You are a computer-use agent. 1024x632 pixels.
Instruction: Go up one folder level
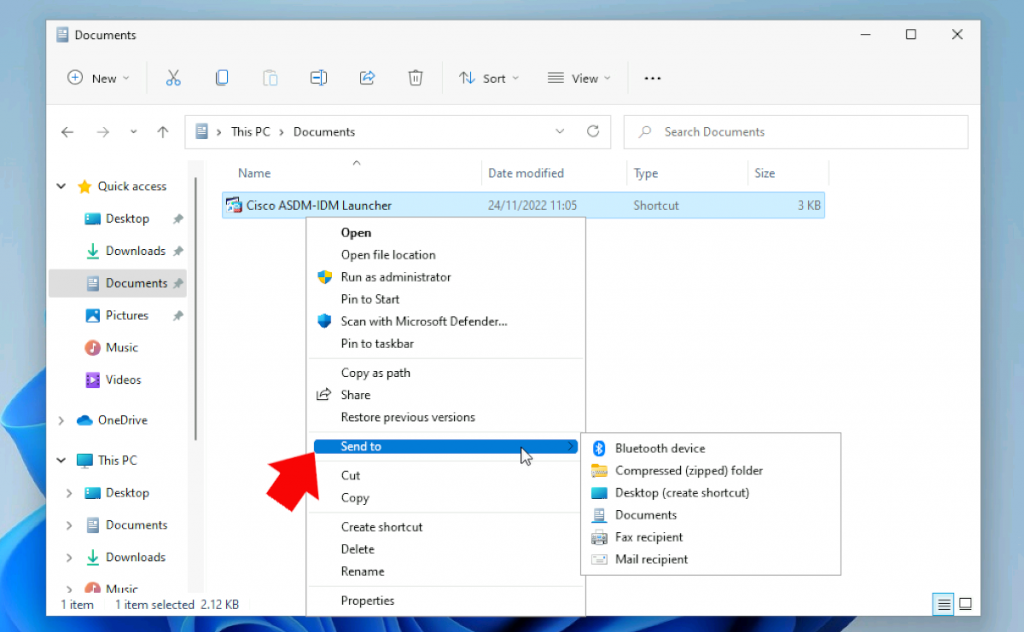coord(162,131)
